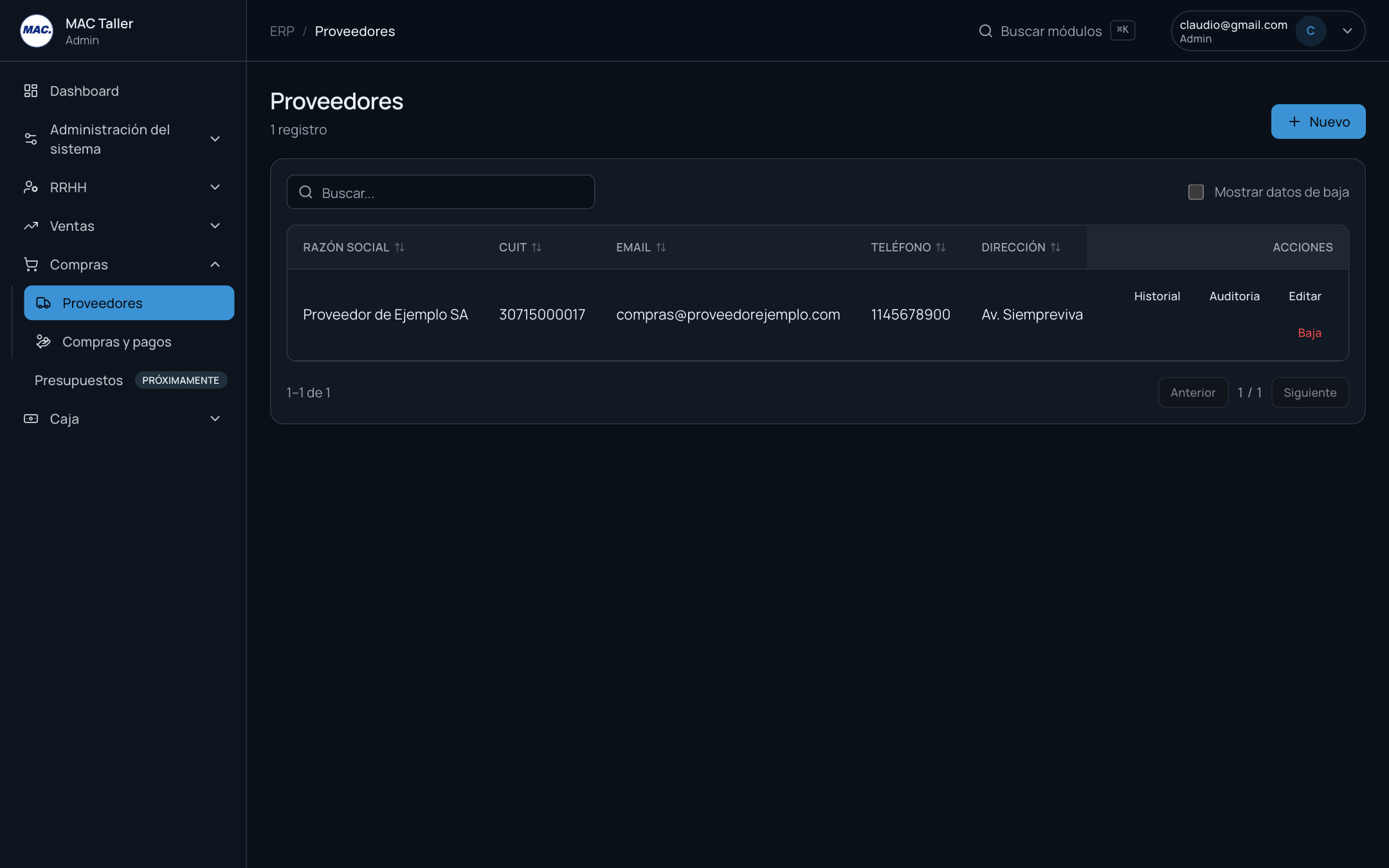1389x868 pixels.
Task: Click the email compras@proveedorejemplo.com
Action: click(x=728, y=314)
